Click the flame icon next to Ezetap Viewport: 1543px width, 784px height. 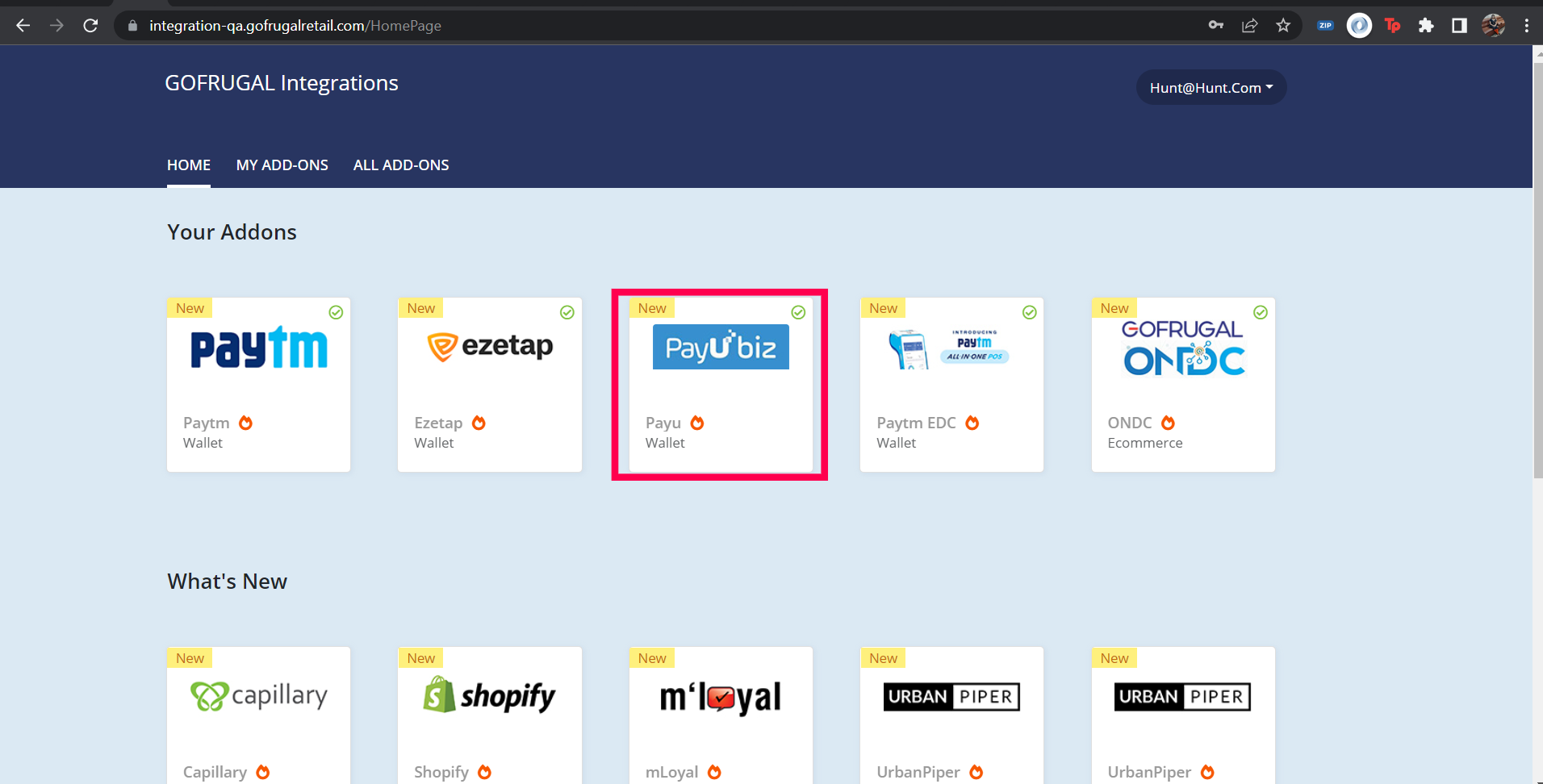[479, 423]
